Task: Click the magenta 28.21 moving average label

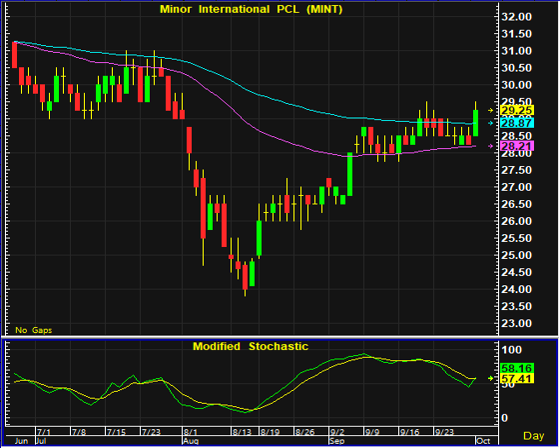Action: click(x=517, y=146)
